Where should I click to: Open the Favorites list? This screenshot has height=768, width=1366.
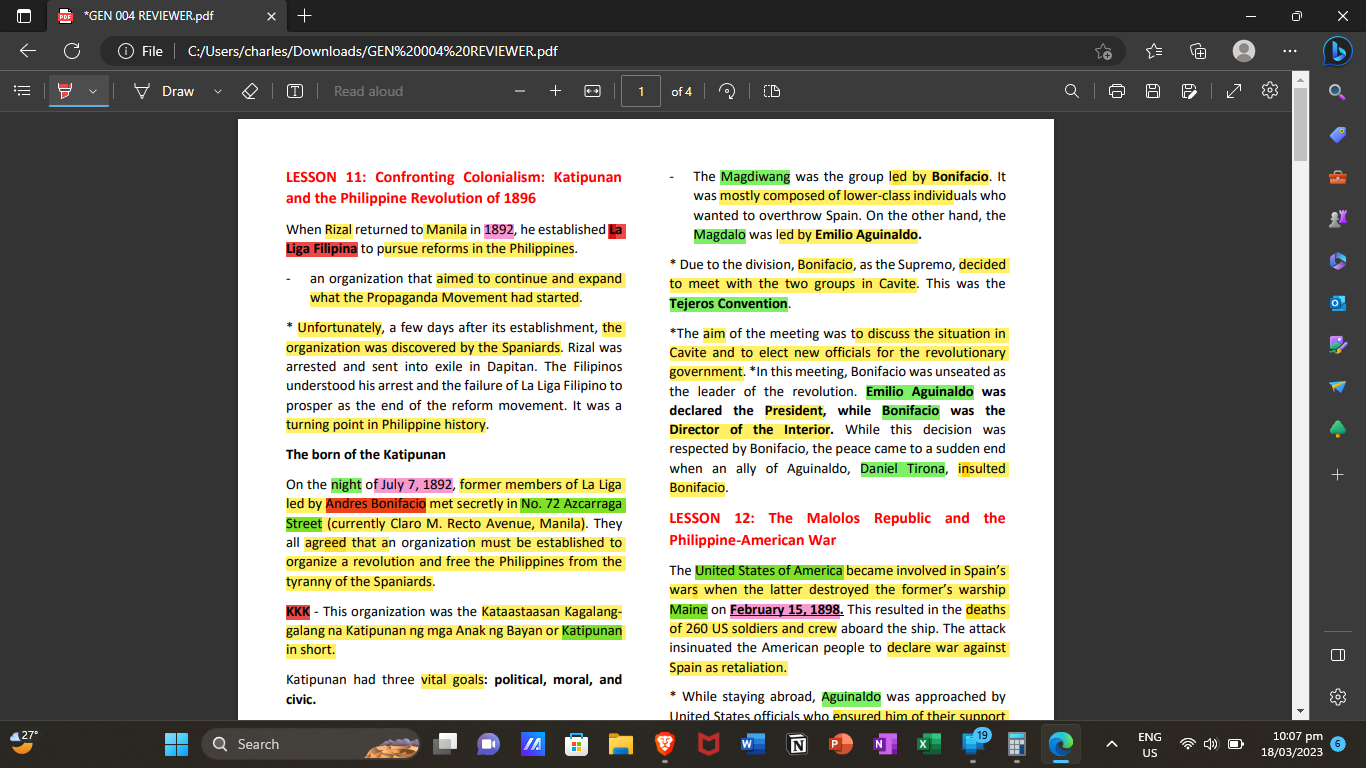pyautogui.click(x=1154, y=51)
